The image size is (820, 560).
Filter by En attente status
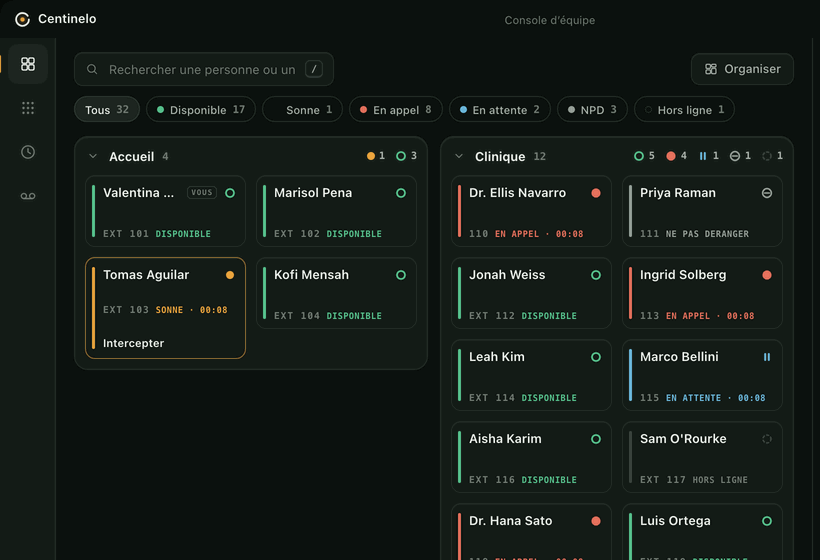click(x=500, y=109)
